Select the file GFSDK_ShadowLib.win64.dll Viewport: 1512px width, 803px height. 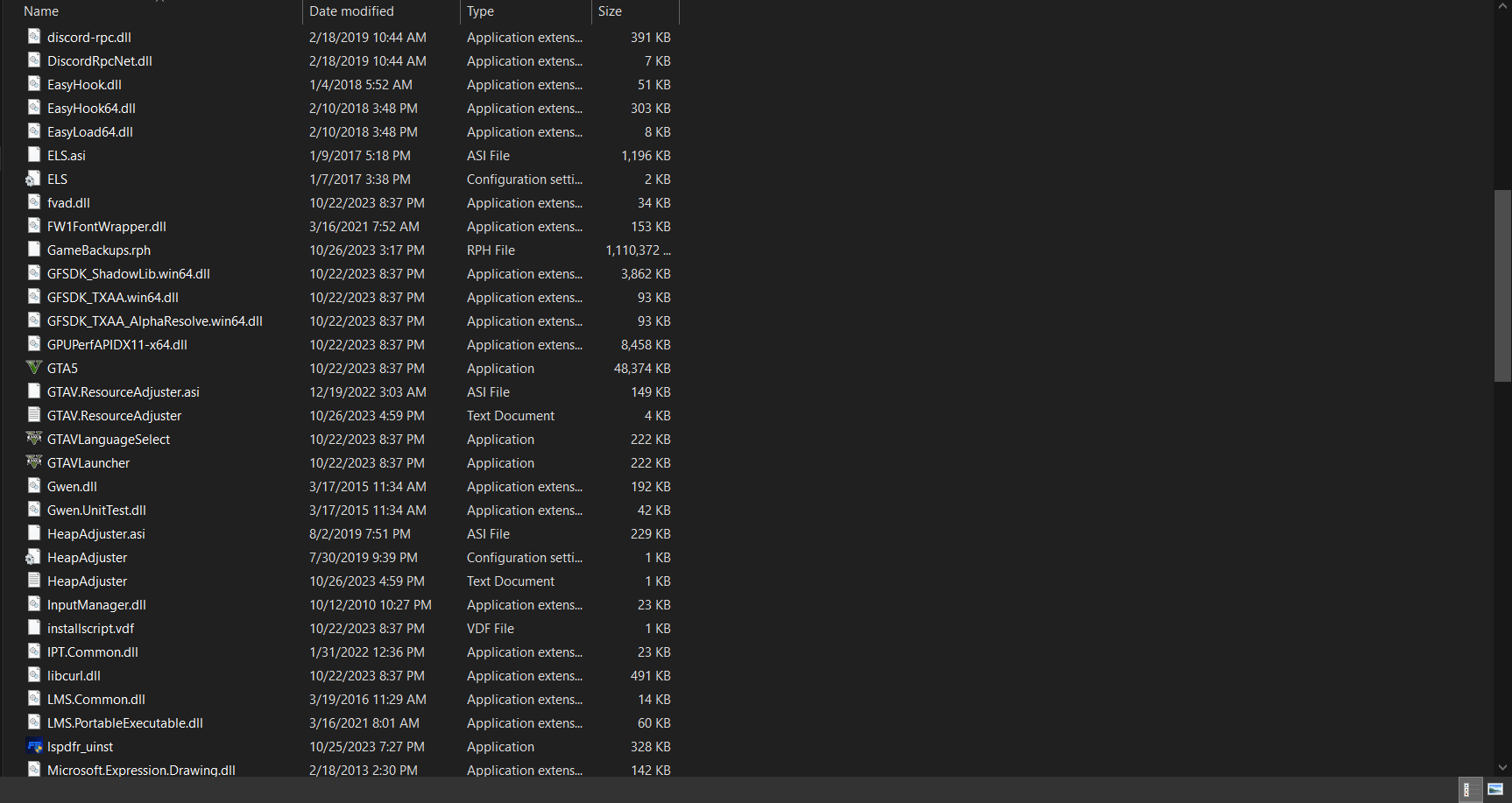coord(129,274)
